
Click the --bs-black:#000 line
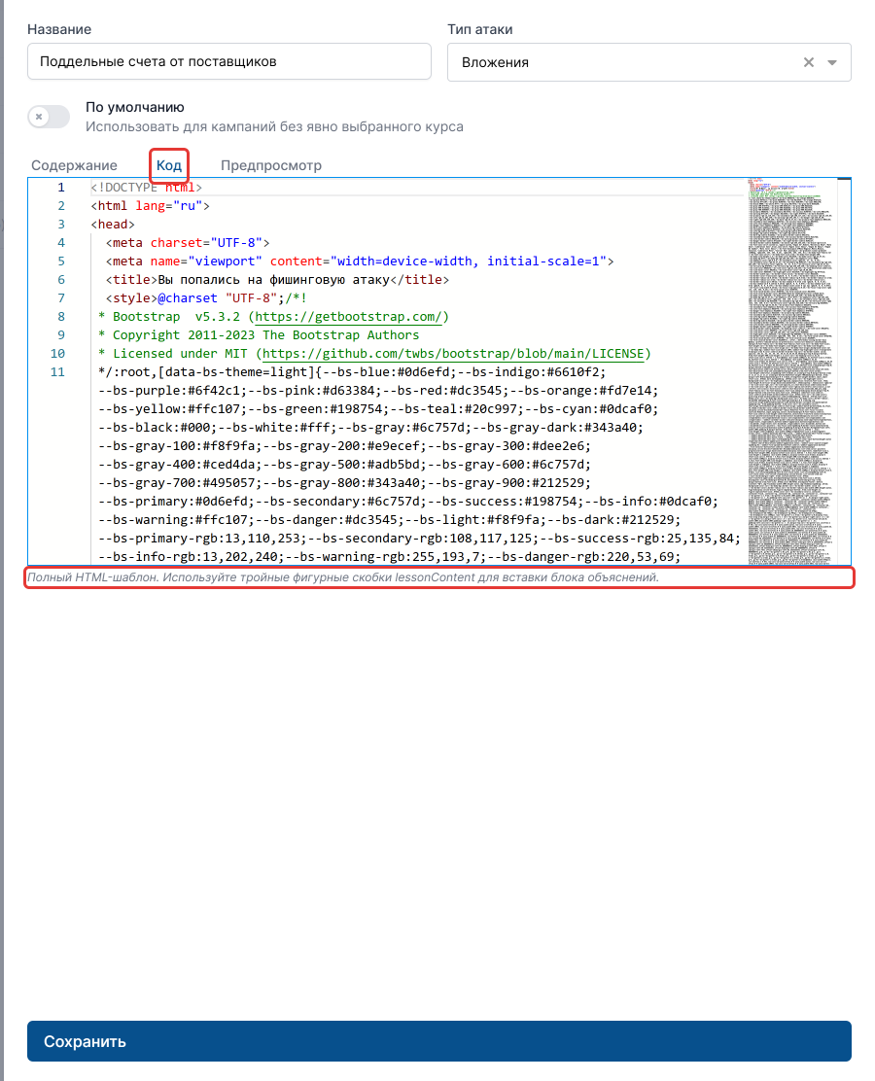tap(371, 427)
